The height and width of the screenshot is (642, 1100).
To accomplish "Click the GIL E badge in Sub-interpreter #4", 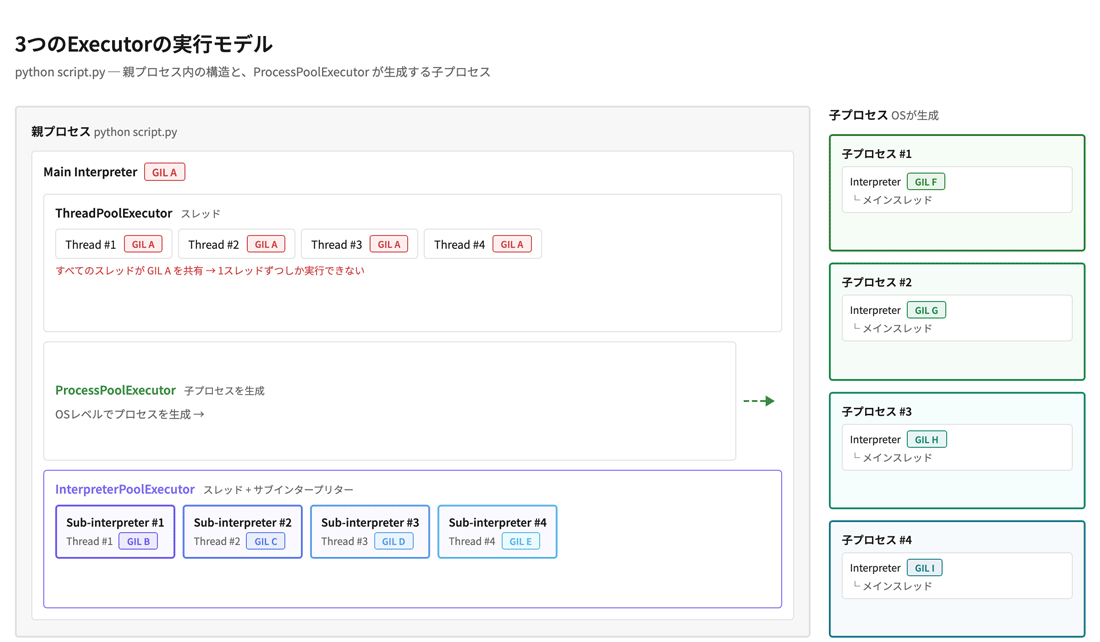I will (x=520, y=541).
